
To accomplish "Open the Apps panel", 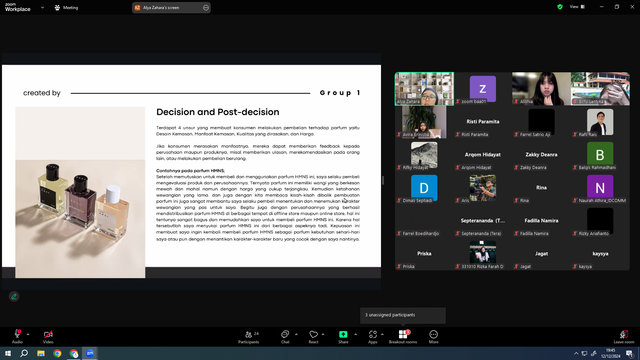I will point(373,337).
